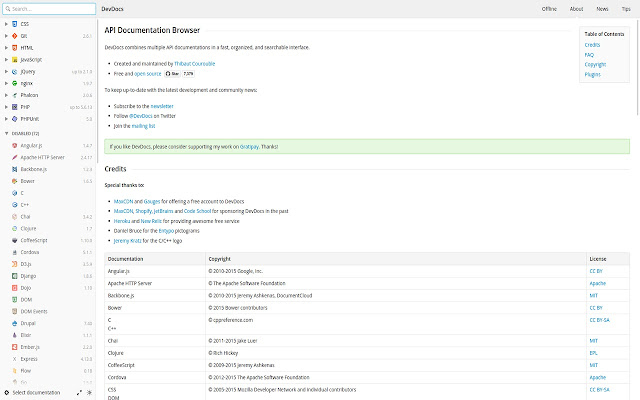Click the Clojure icon

pos(15,229)
